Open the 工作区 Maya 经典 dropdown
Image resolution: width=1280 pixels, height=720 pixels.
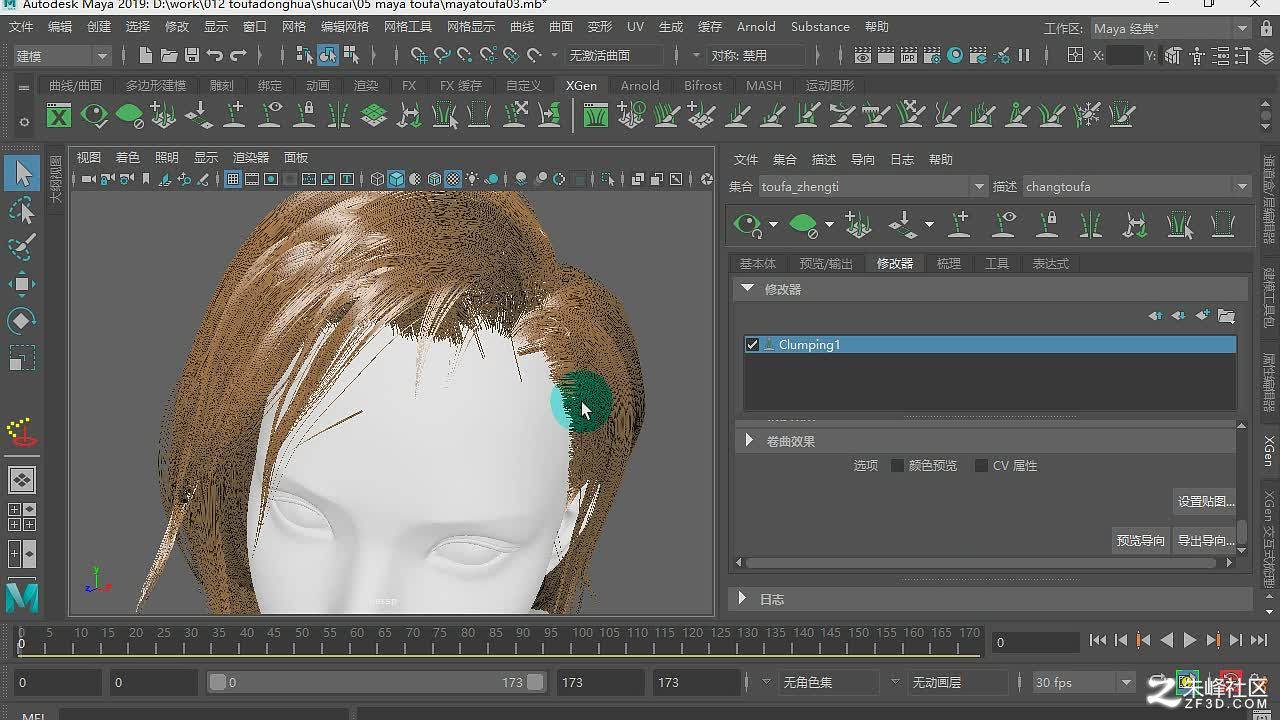pyautogui.click(x=1170, y=28)
